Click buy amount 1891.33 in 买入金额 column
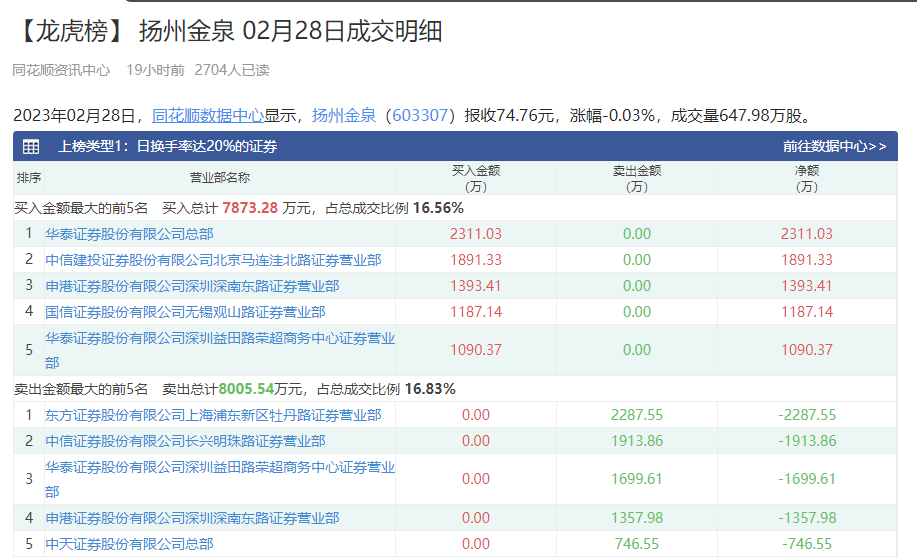 click(x=476, y=260)
